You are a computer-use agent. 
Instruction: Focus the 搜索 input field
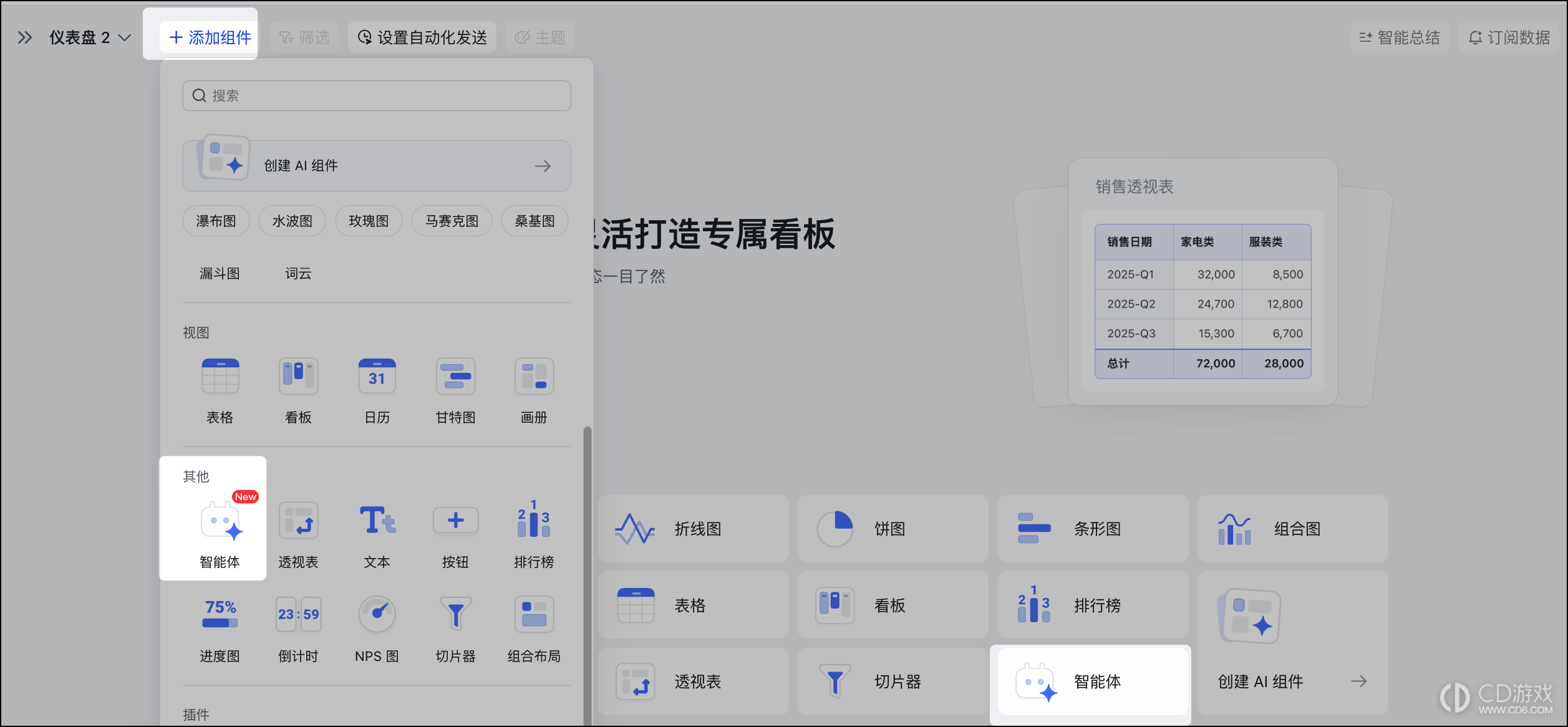click(x=377, y=95)
